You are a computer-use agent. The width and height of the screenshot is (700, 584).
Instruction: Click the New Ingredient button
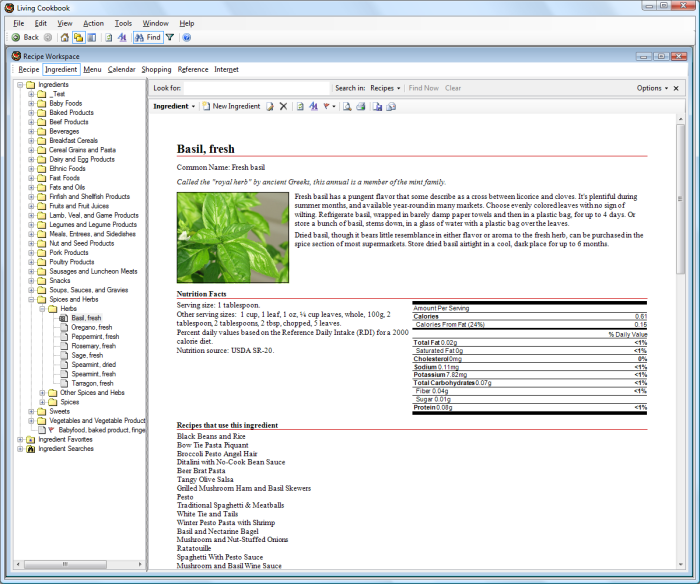[231, 106]
